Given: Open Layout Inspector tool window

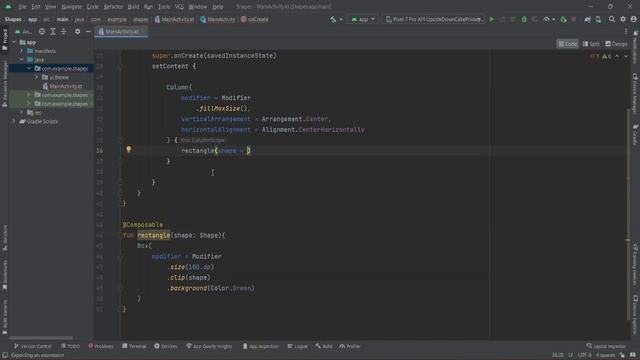Looking at the screenshot, I should tap(606, 346).
